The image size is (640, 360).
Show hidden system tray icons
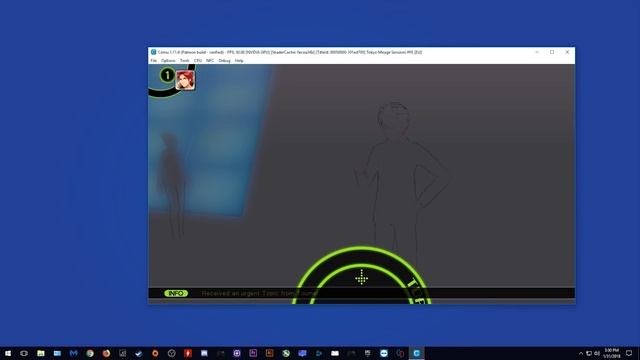[581, 353]
